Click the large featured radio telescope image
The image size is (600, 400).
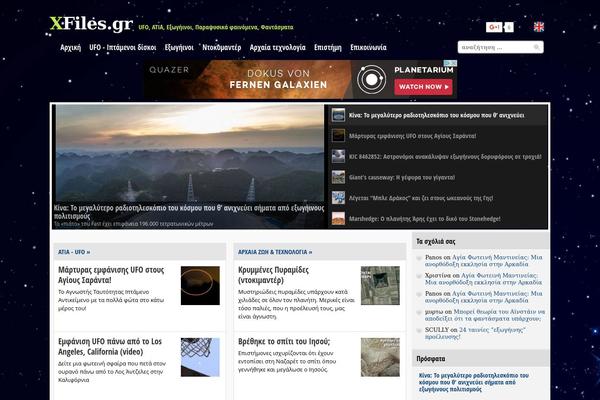(189, 153)
